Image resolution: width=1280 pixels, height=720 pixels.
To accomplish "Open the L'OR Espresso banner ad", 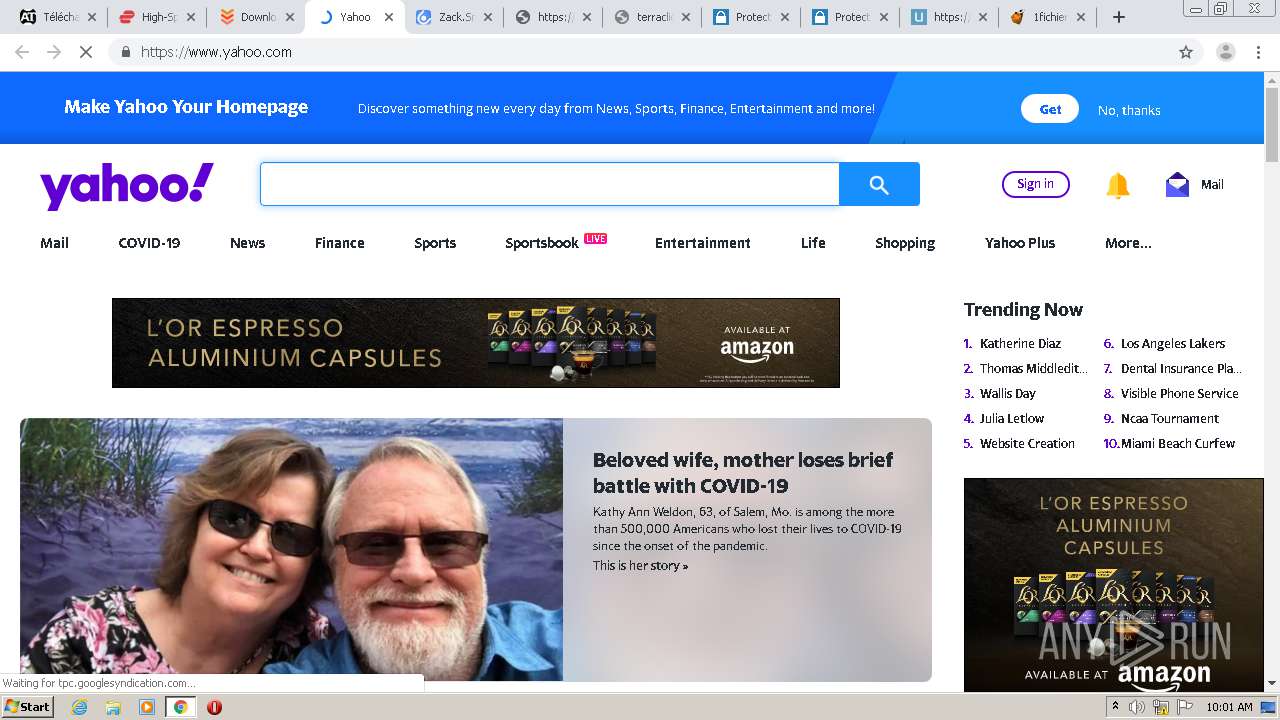I will (476, 343).
